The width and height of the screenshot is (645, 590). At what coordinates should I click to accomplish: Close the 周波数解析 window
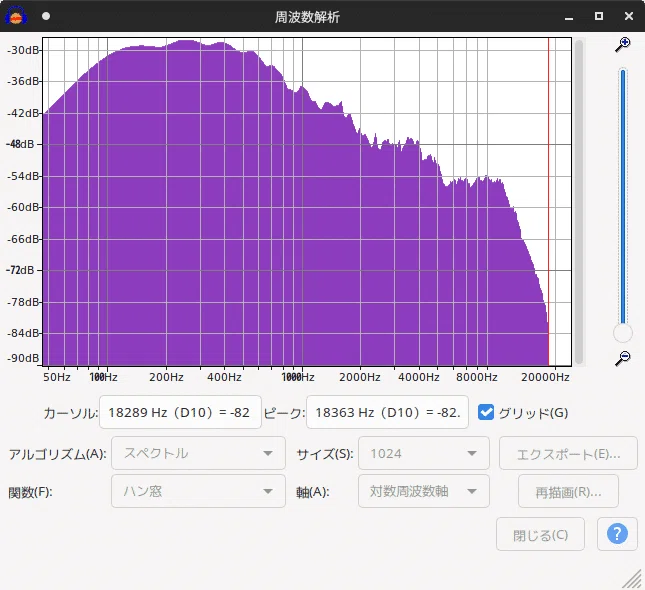629,16
